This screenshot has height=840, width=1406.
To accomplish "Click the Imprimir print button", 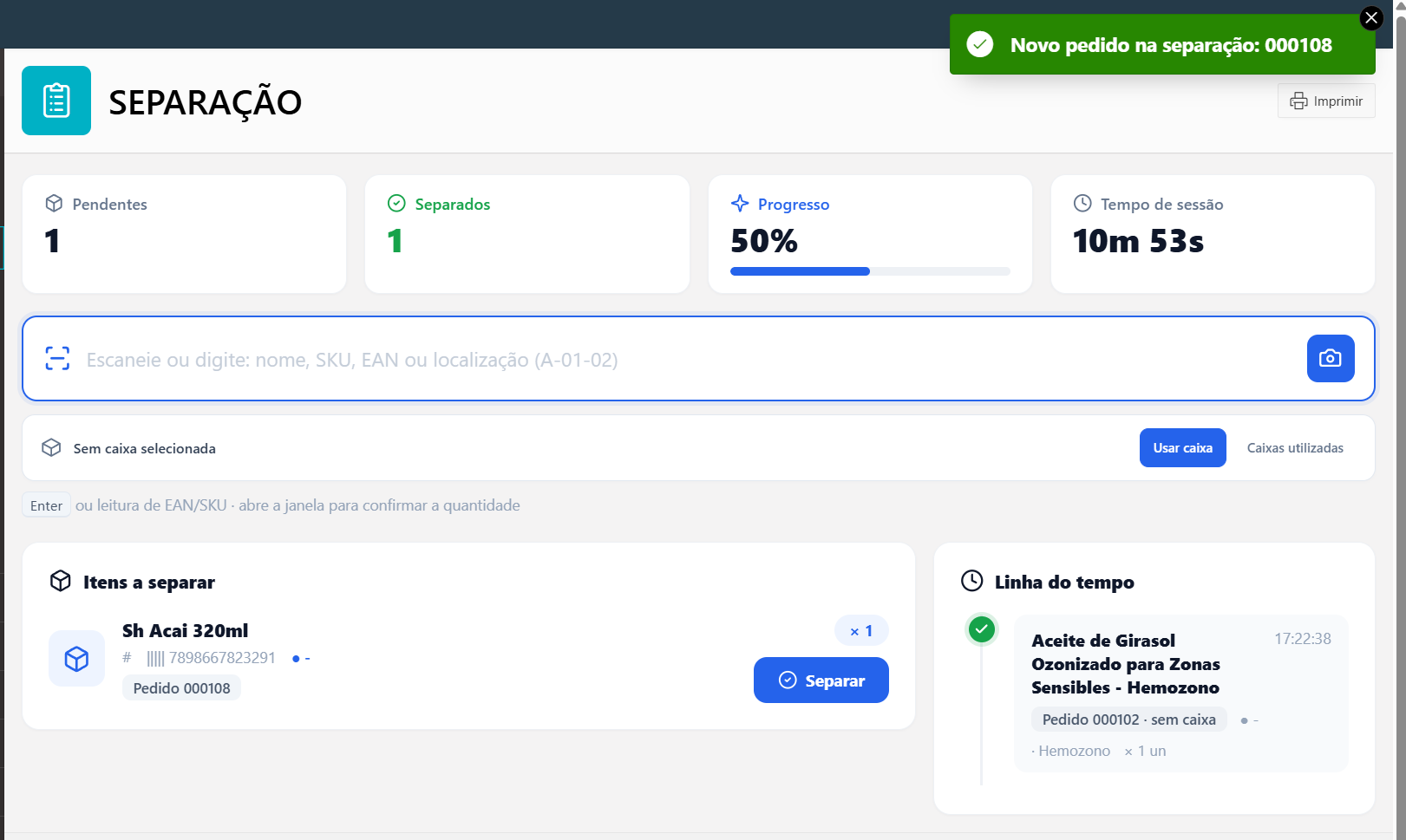I will 1326,101.
